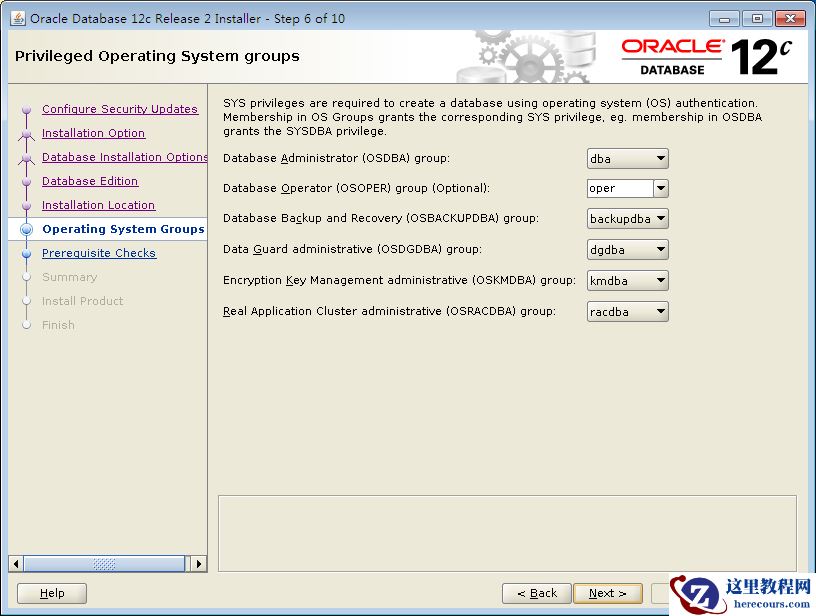Screen dimensions: 816x616
Task: Open Database Installation Options step
Action: 124,157
